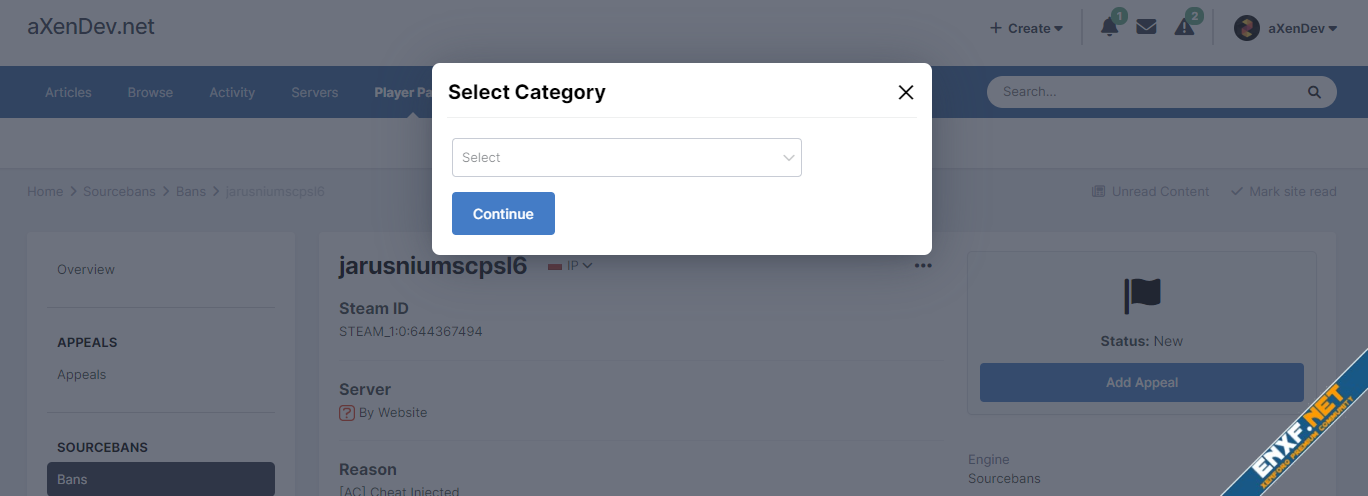Select Bans in the sidebar
This screenshot has height=496, width=1368.
coord(160,479)
